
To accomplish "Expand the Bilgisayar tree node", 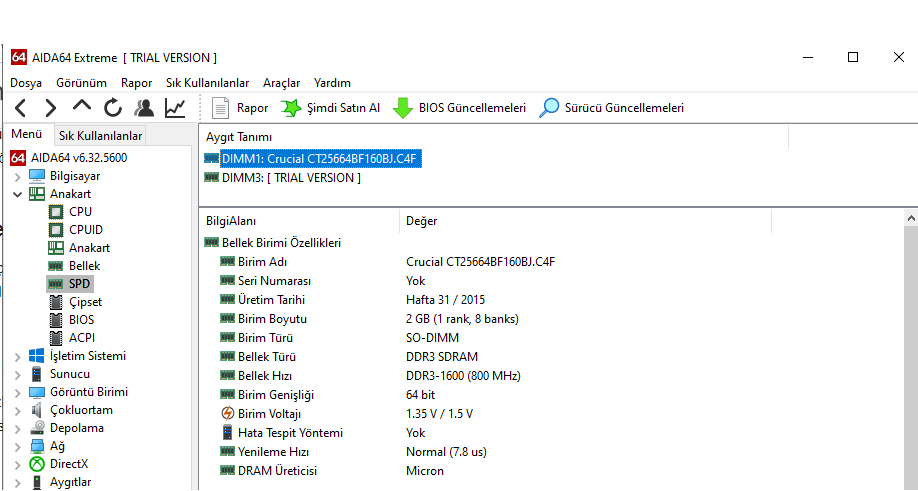I will click(x=18, y=176).
